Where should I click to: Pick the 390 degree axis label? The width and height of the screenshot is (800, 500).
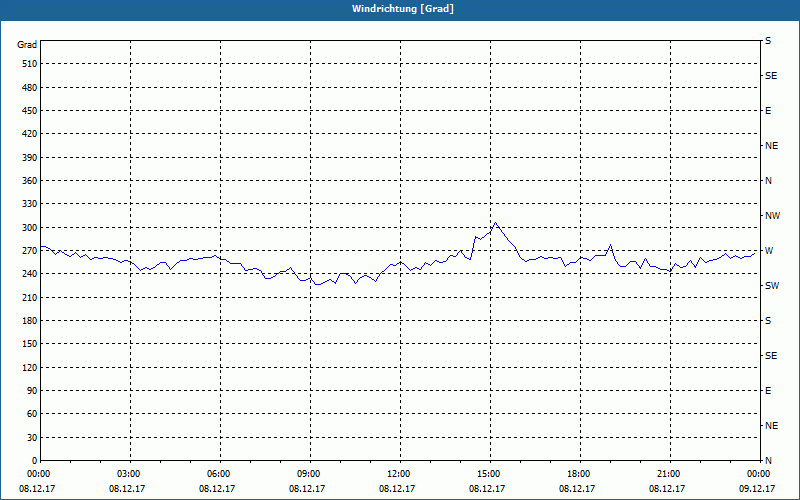tap(30, 158)
